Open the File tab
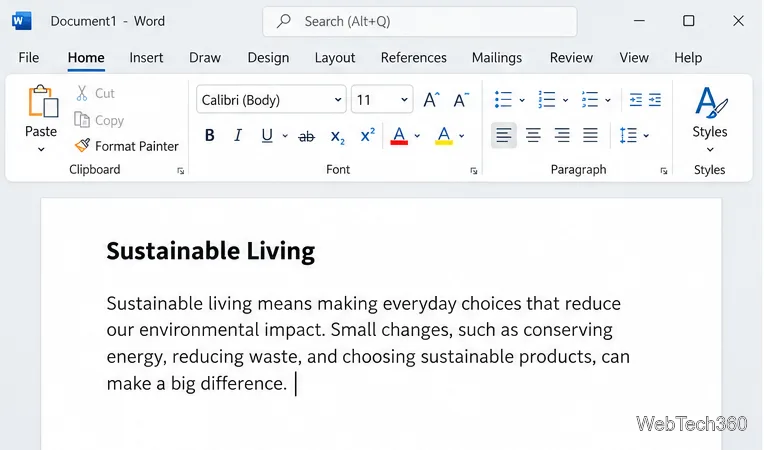Viewport: 764px width, 450px height. point(29,57)
